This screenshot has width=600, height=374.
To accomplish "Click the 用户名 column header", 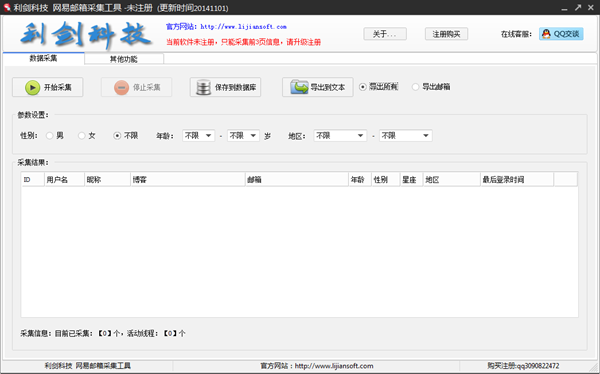I will [64, 180].
